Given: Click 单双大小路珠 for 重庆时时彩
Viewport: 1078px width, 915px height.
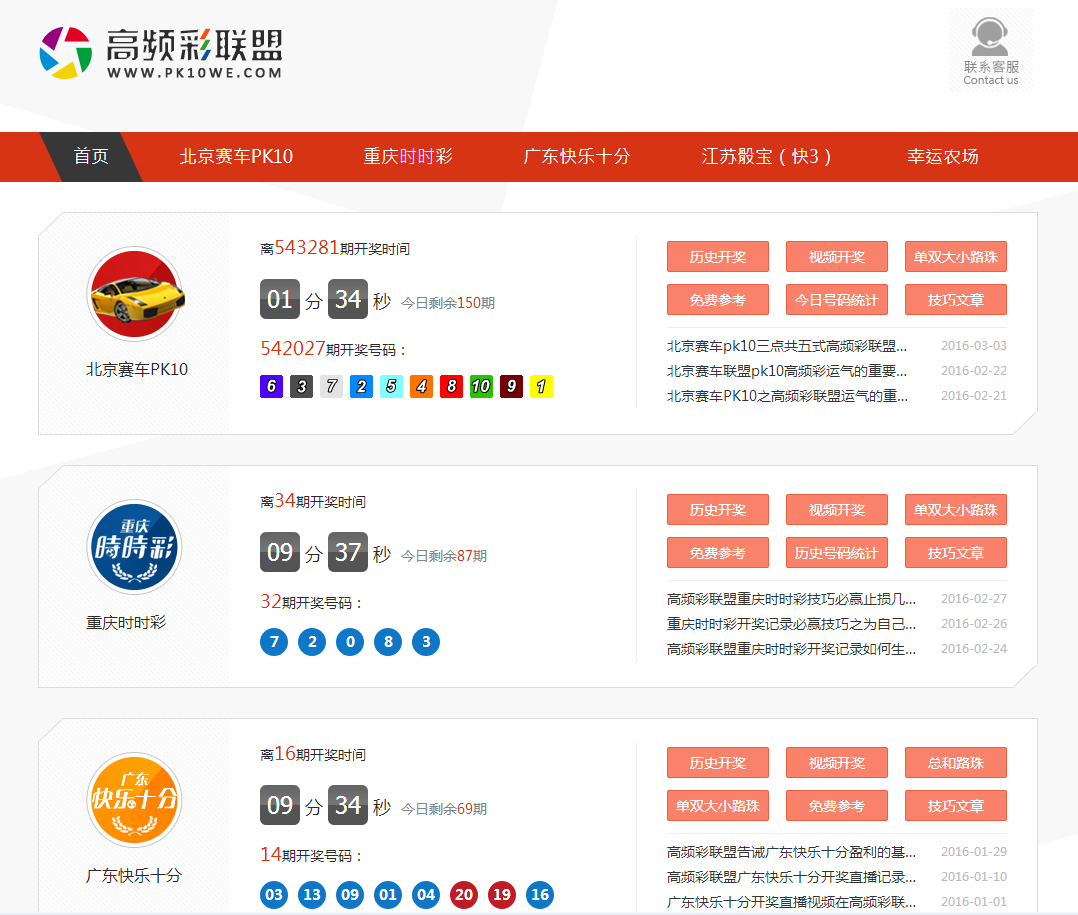Looking at the screenshot, I should tap(956, 509).
